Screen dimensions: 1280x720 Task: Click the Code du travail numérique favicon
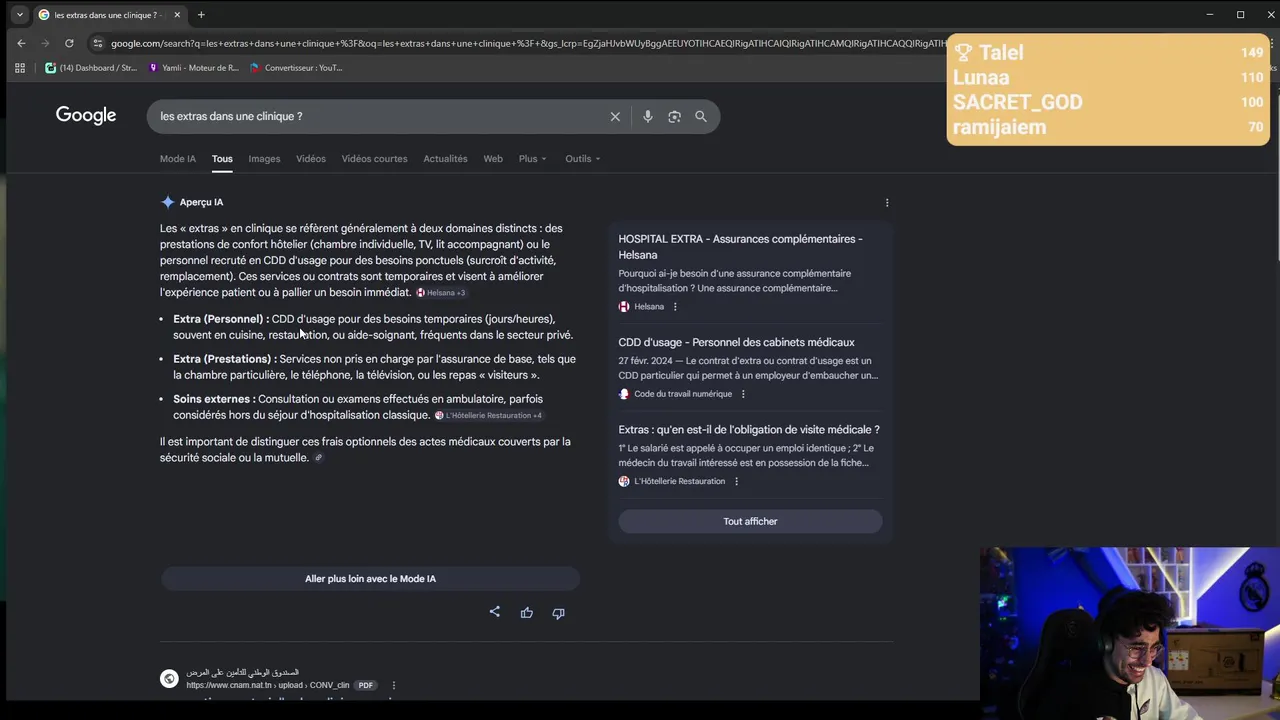point(624,394)
